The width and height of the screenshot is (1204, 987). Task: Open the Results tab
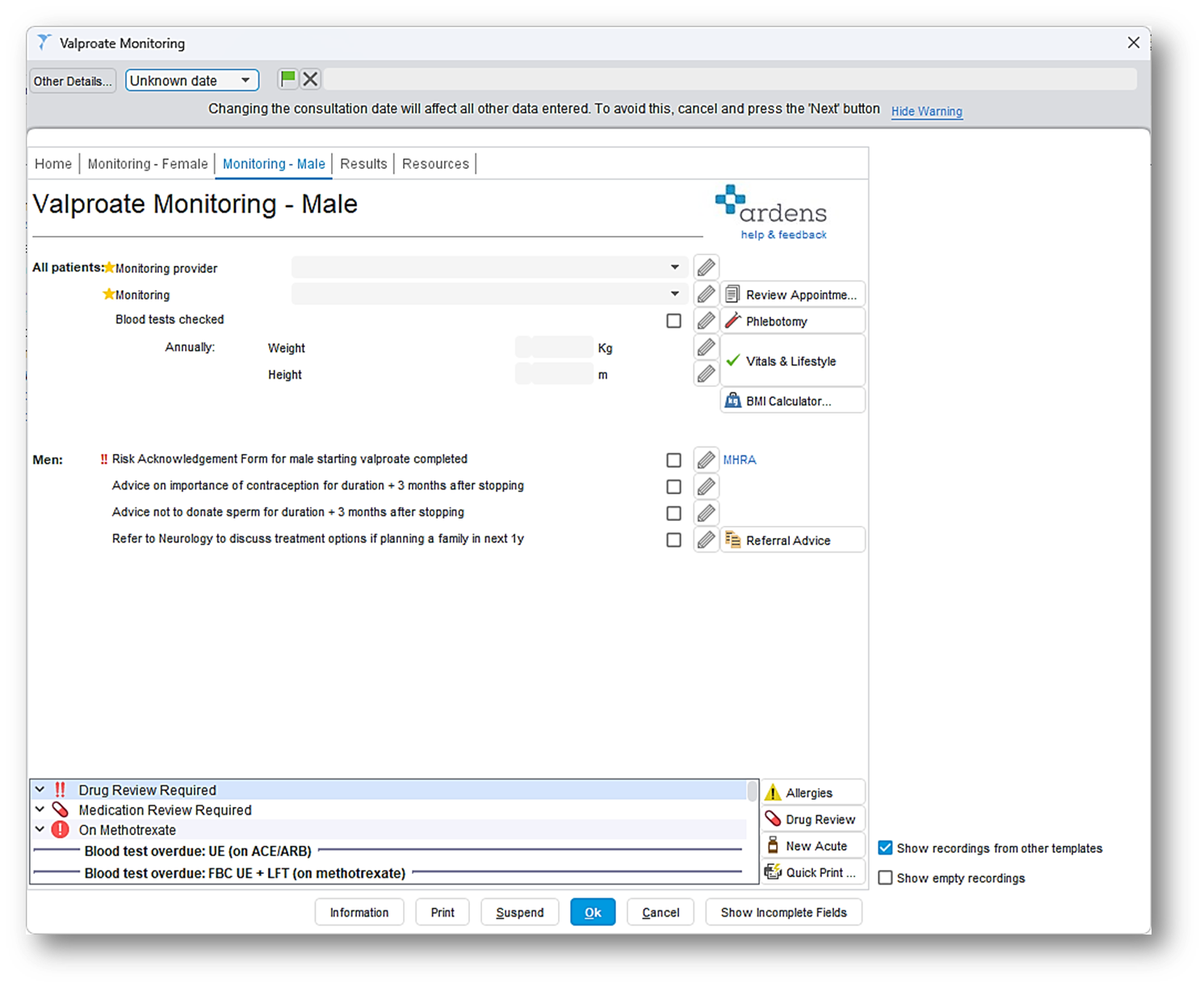coord(363,164)
